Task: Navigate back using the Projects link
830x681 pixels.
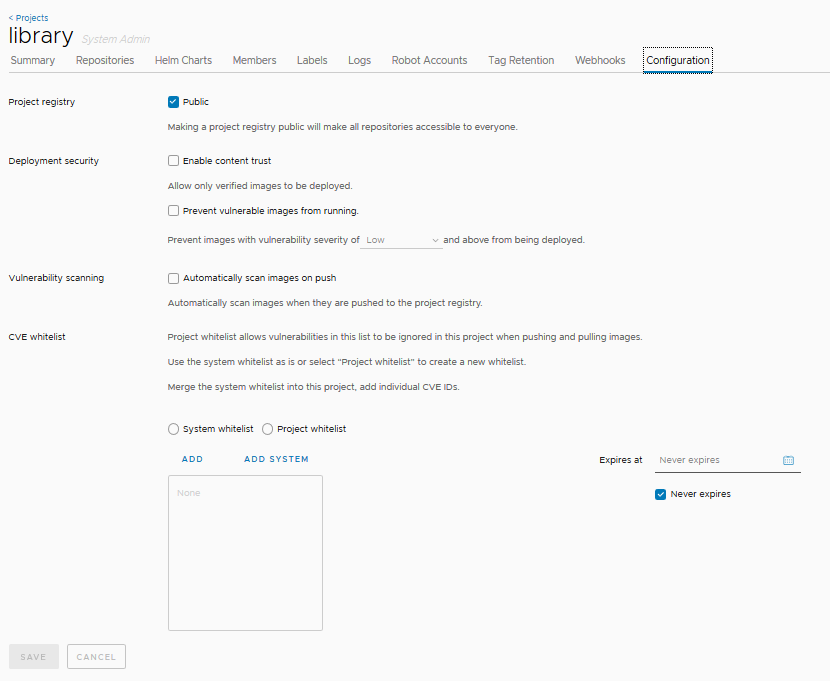Action: click(x=28, y=17)
